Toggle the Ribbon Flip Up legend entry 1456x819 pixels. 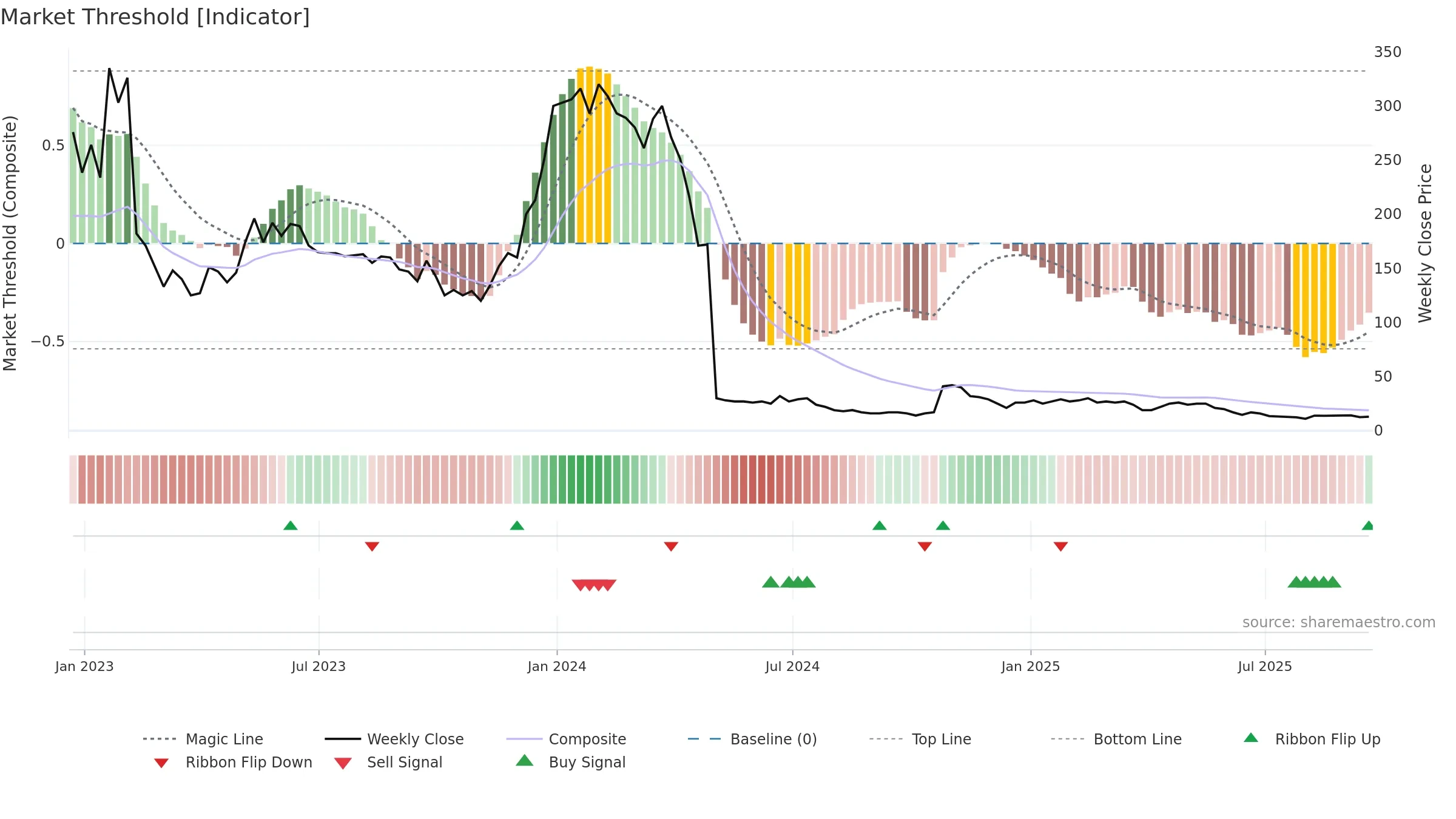coord(1312,739)
